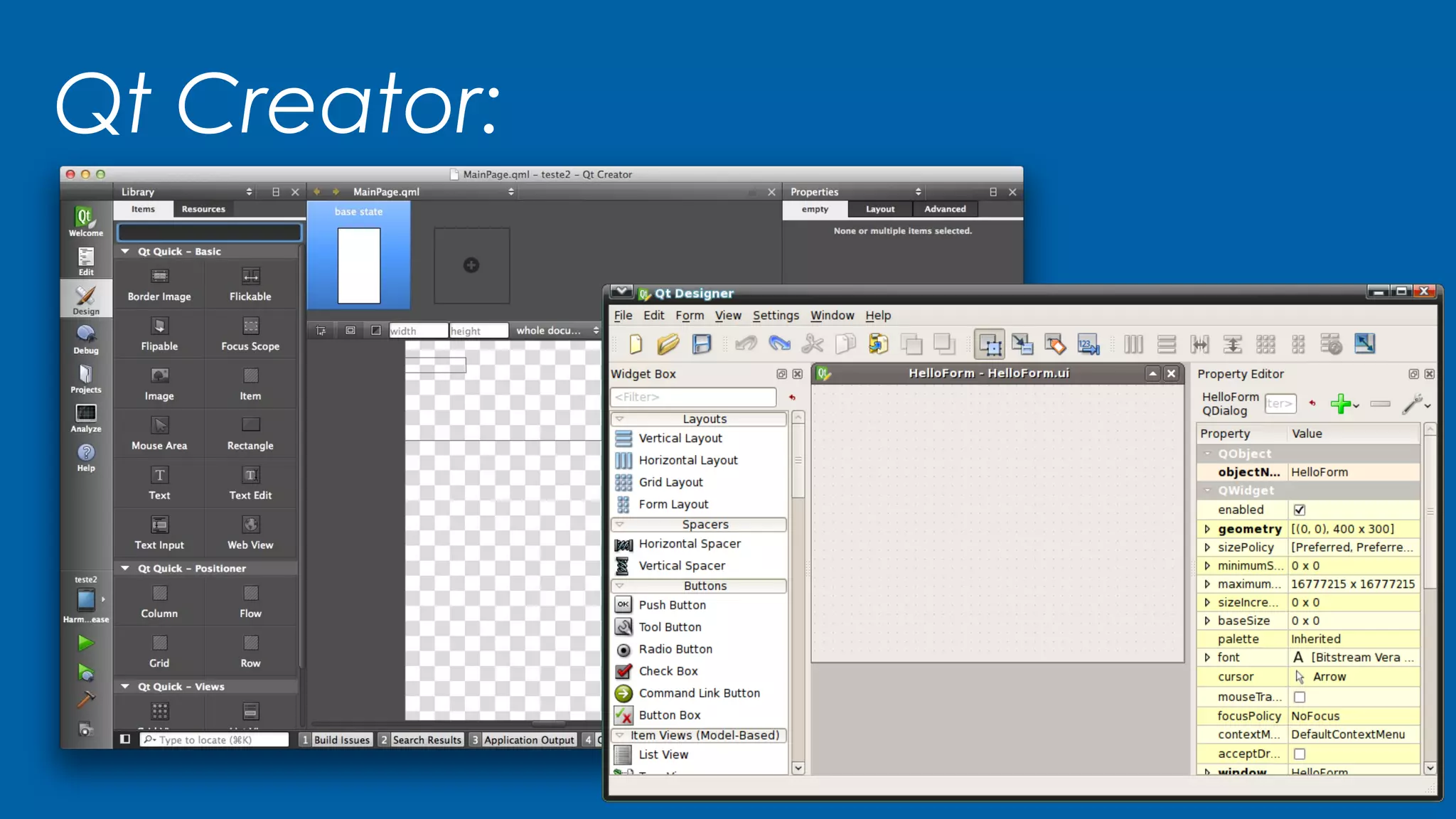1456x819 pixels.
Task: Collapse Qt Quick - Basic library section
Action: pos(125,252)
